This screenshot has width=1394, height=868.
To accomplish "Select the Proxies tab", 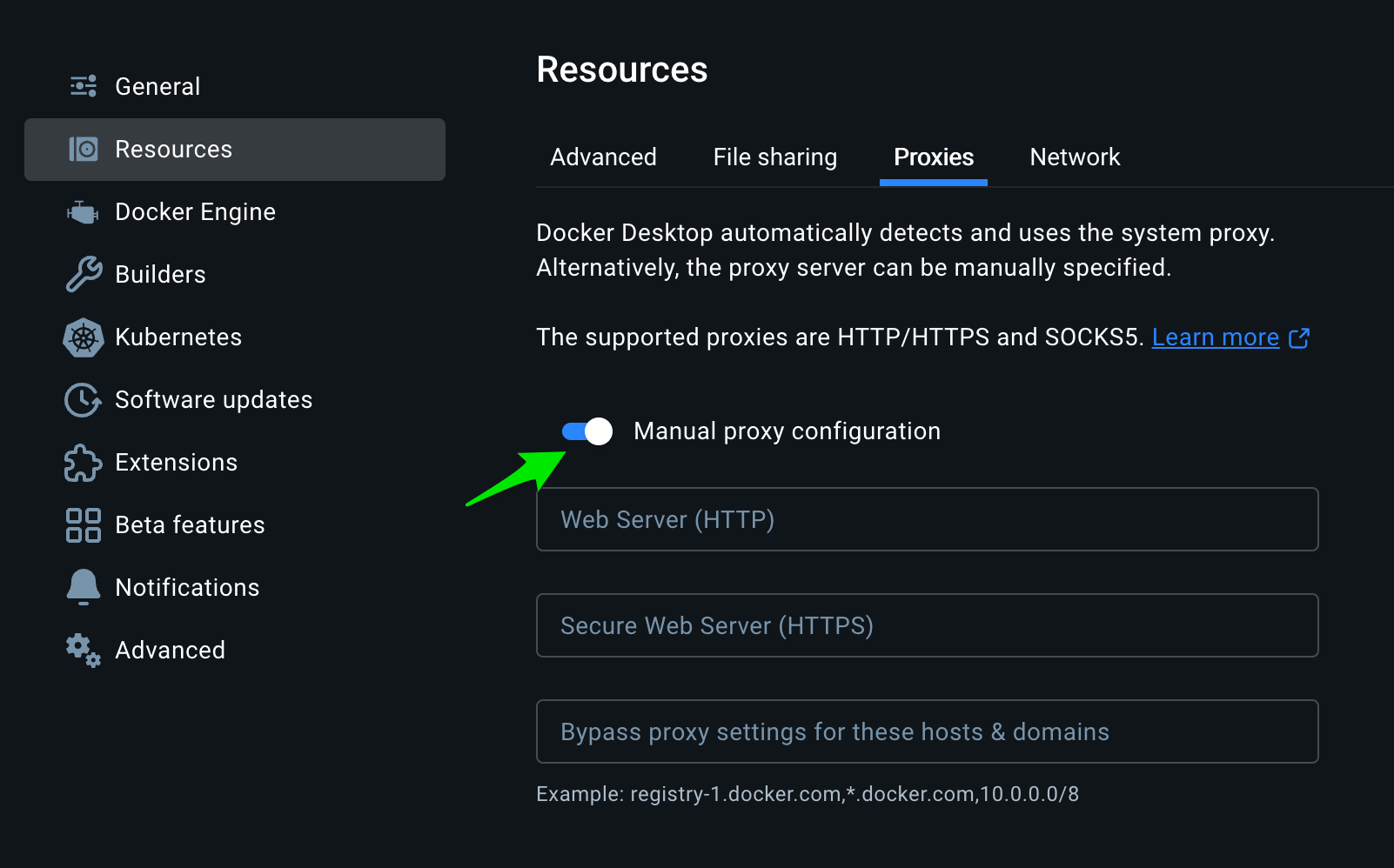I will coord(934,157).
